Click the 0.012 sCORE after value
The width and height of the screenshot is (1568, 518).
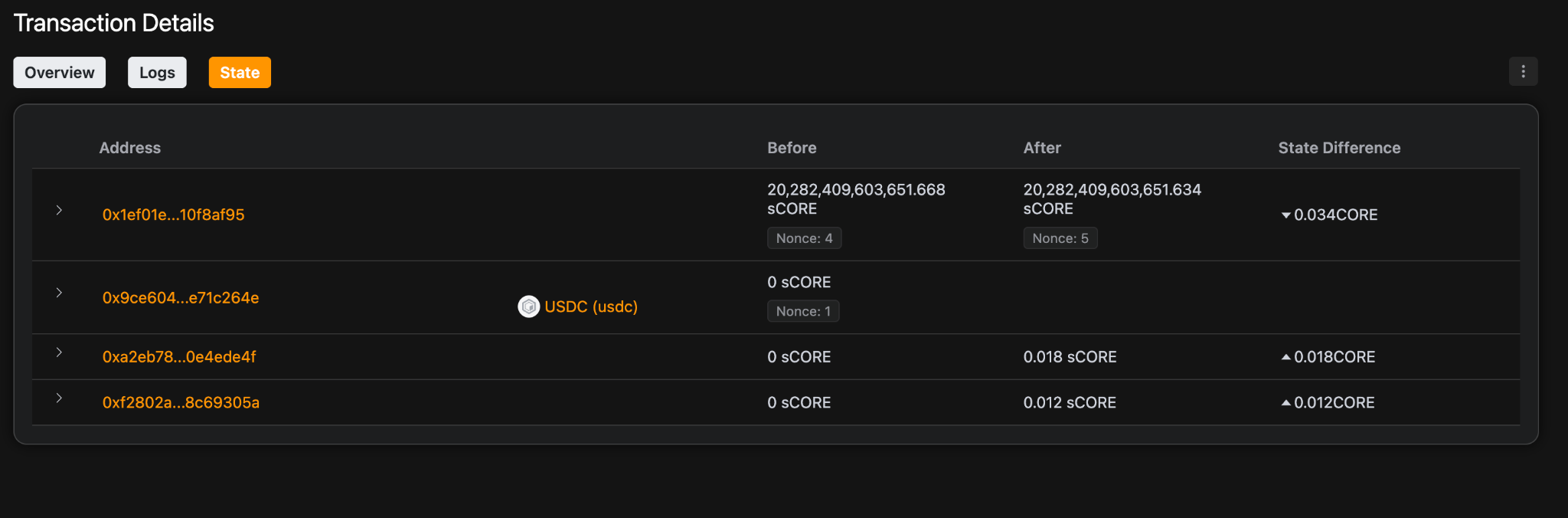click(1070, 403)
